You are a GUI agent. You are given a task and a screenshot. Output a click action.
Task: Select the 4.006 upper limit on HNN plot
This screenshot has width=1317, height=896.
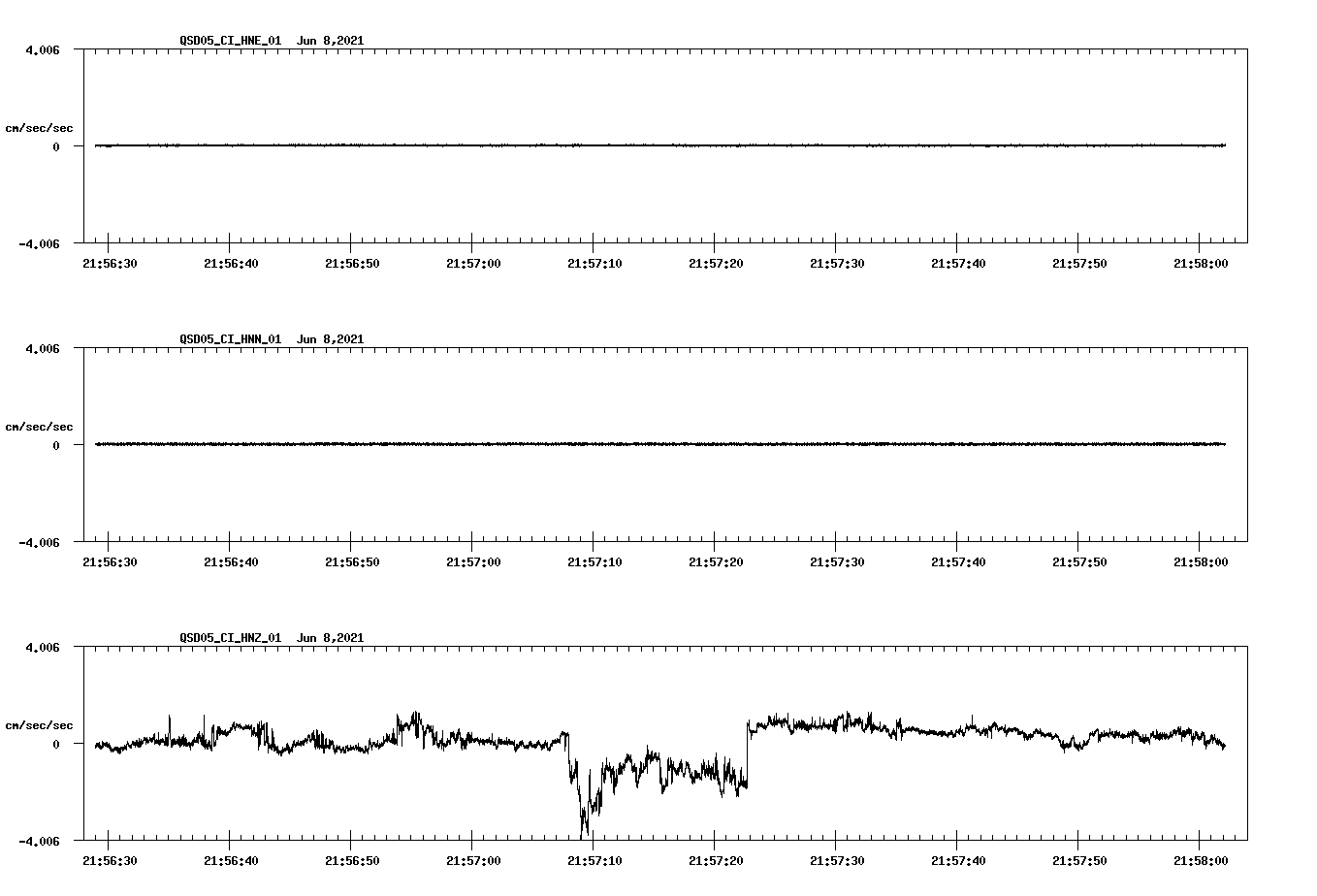pos(42,348)
